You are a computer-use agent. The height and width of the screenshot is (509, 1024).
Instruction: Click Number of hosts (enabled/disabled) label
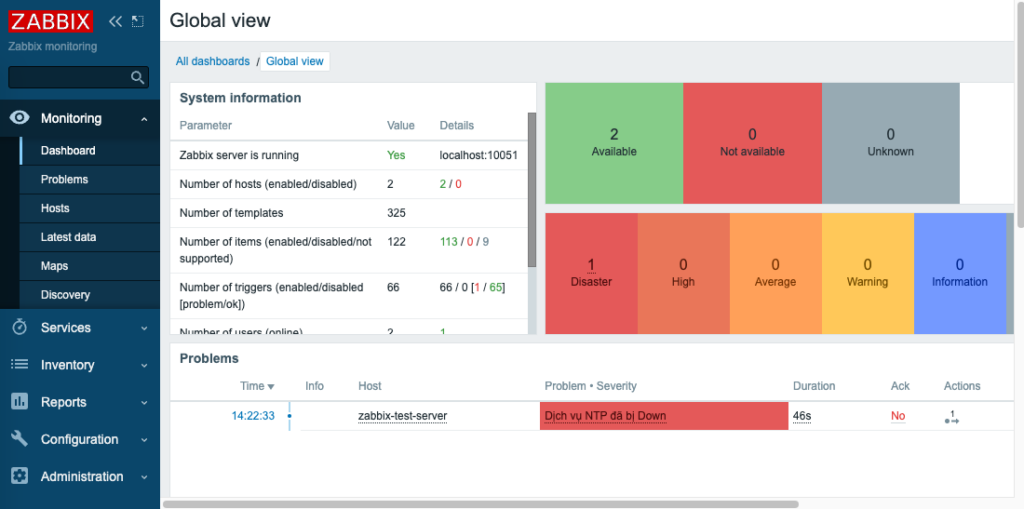tap(268, 184)
